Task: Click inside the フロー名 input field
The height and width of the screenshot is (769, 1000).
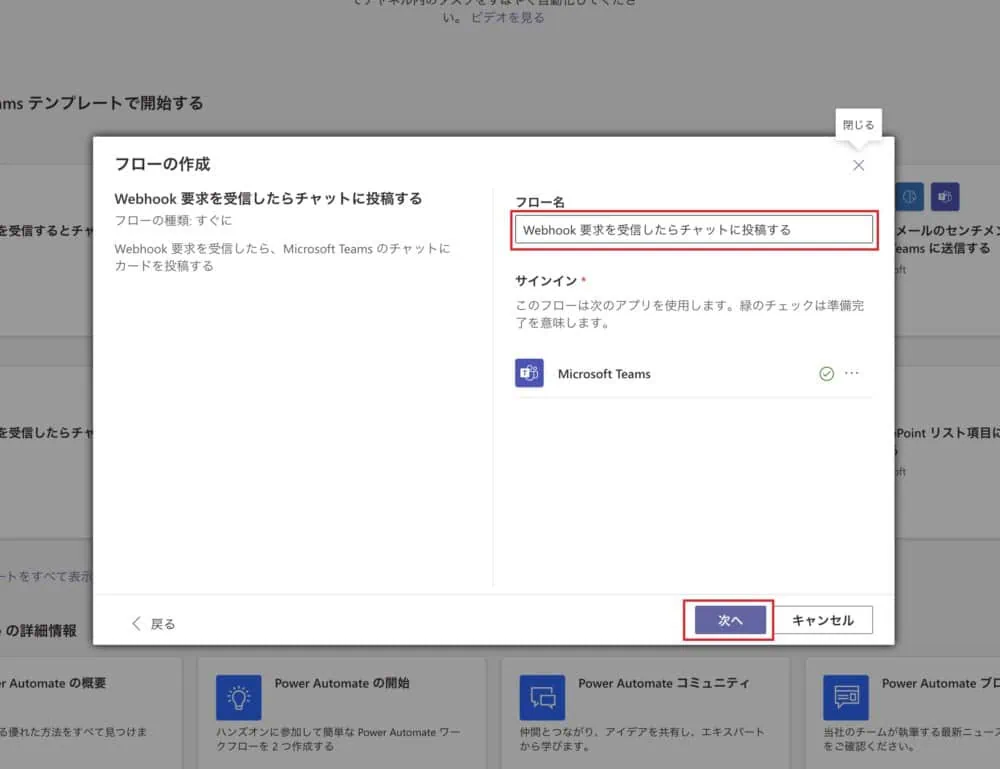Action: (694, 229)
